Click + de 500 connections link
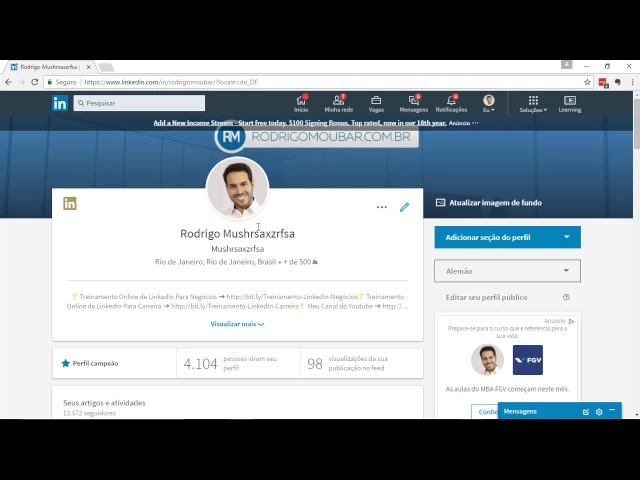Viewport: 640px width, 480px height. [300, 262]
